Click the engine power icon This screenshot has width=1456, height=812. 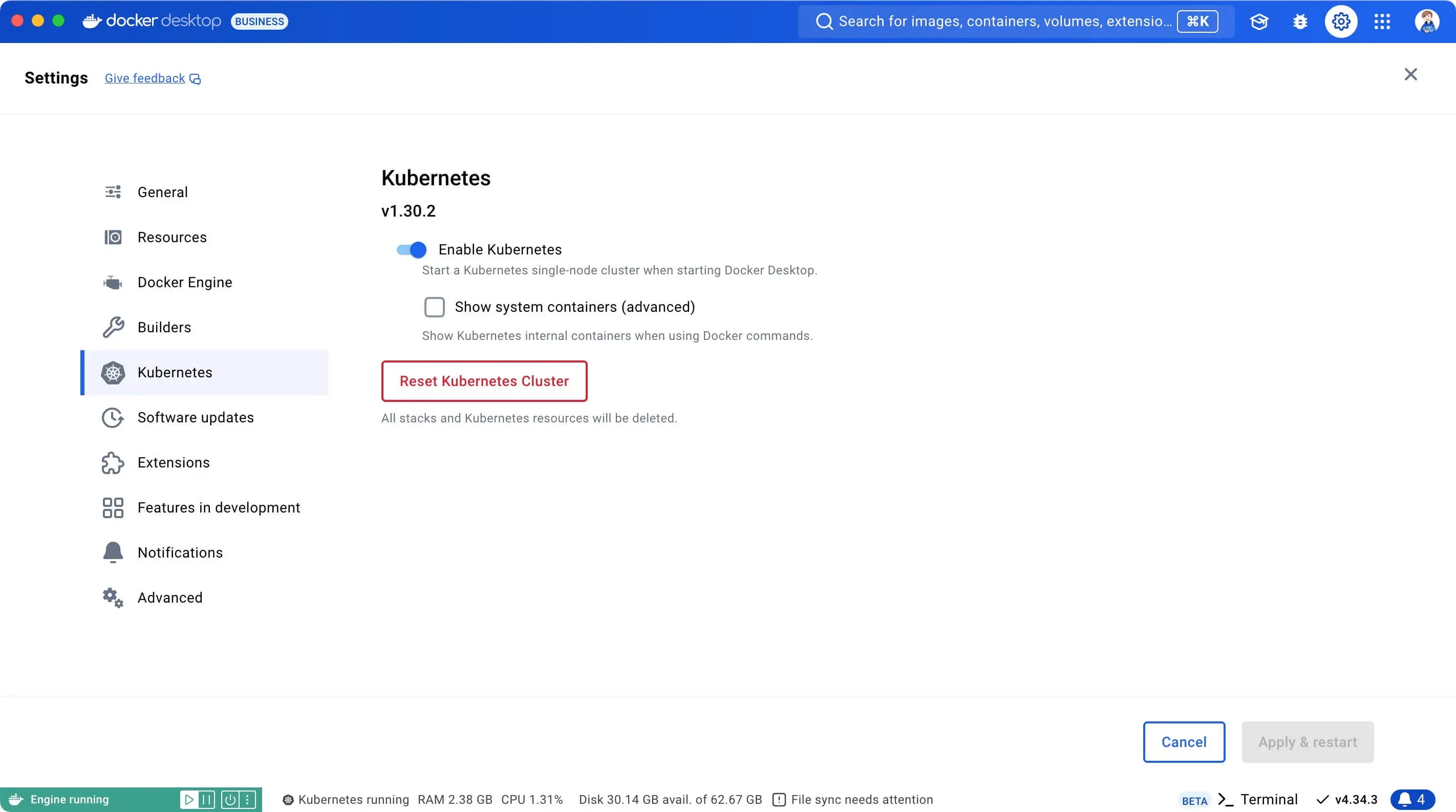tap(230, 800)
